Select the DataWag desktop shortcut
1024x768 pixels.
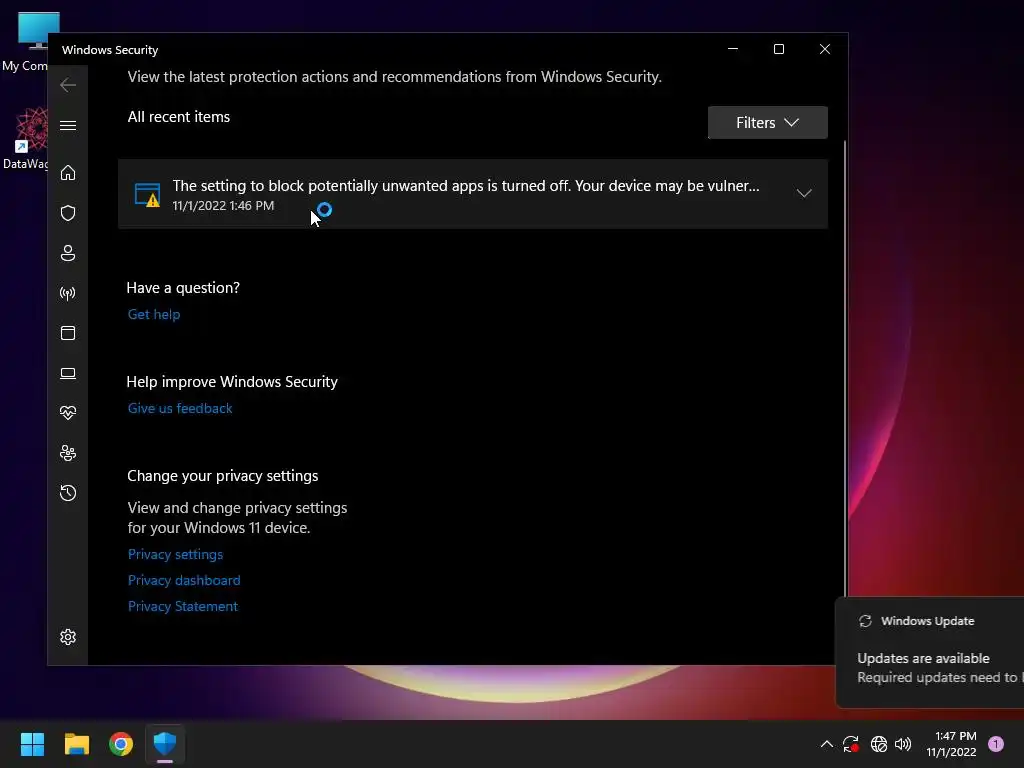(x=25, y=139)
